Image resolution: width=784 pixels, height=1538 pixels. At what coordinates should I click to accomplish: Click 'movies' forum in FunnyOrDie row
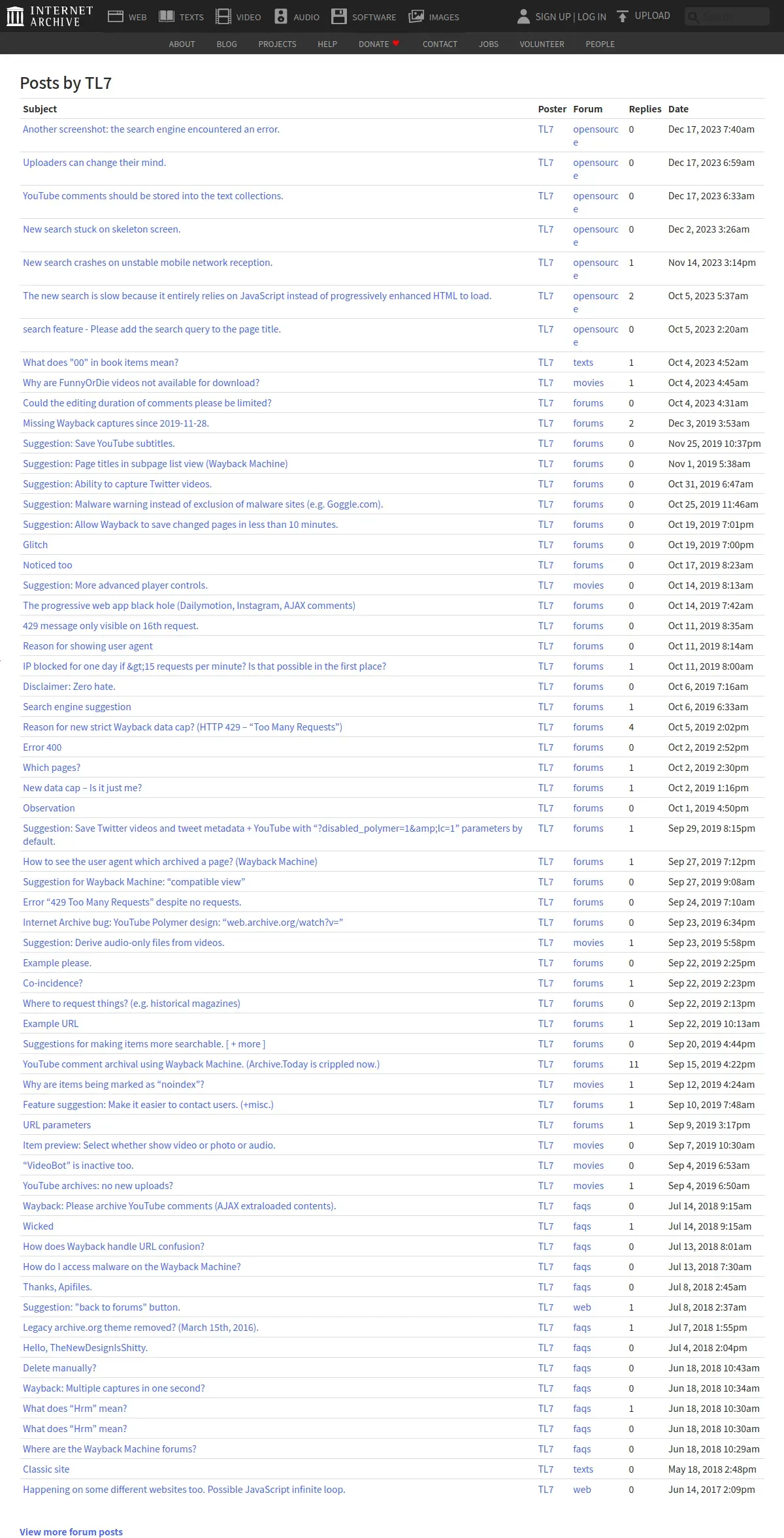(588, 383)
